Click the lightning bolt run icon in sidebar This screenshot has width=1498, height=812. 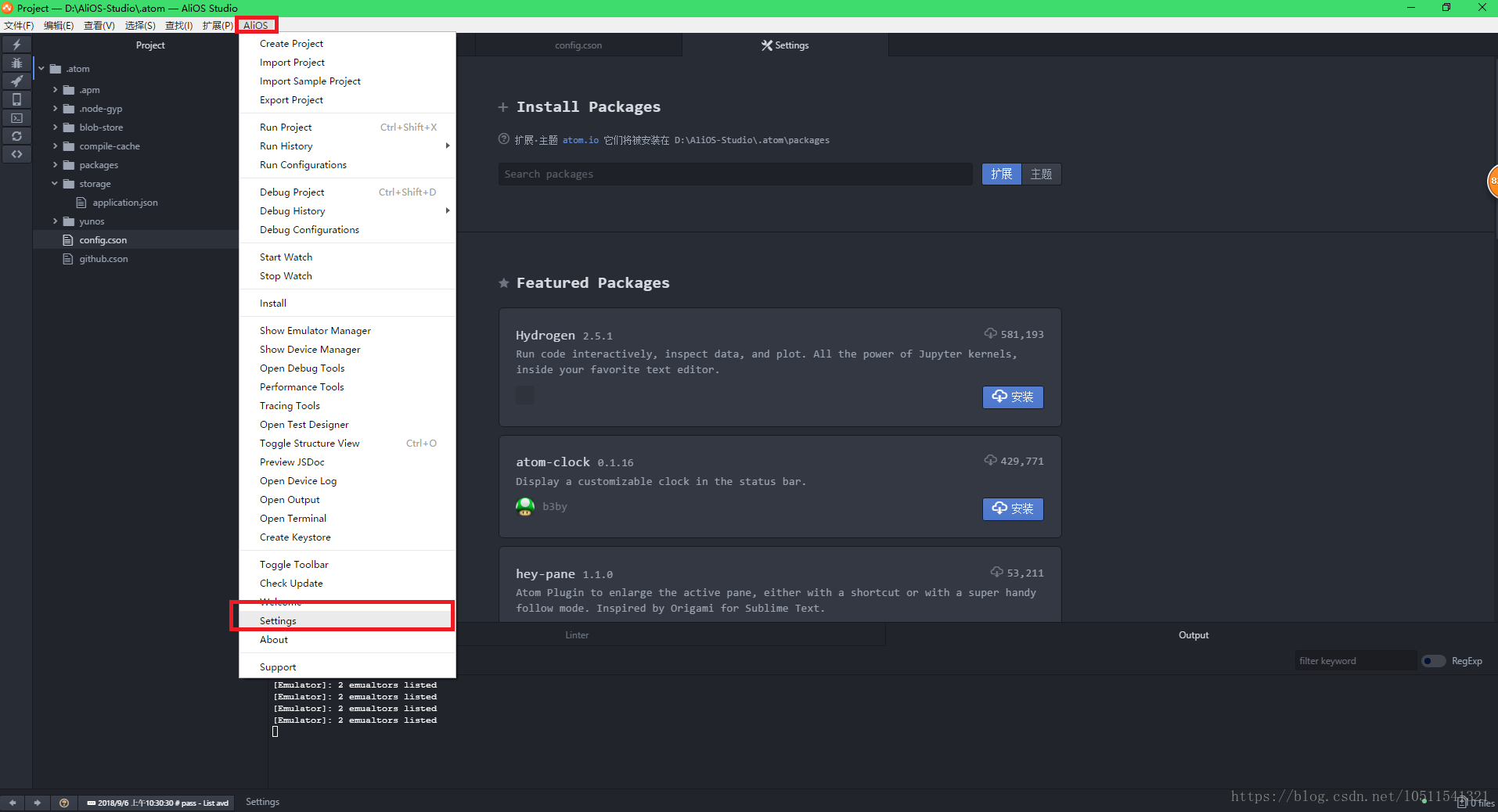point(16,45)
